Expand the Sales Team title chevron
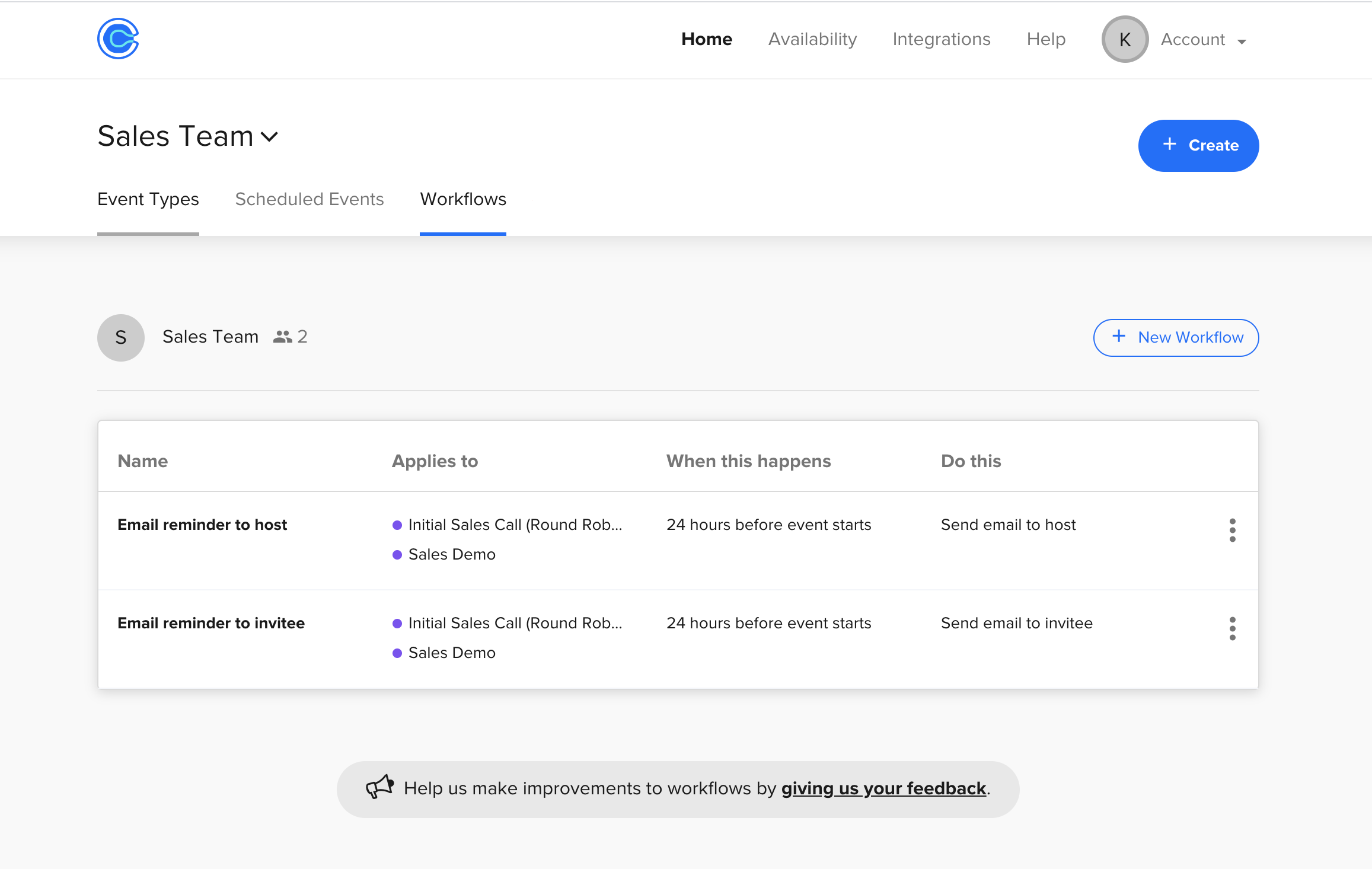1372x869 pixels. pyautogui.click(x=269, y=137)
